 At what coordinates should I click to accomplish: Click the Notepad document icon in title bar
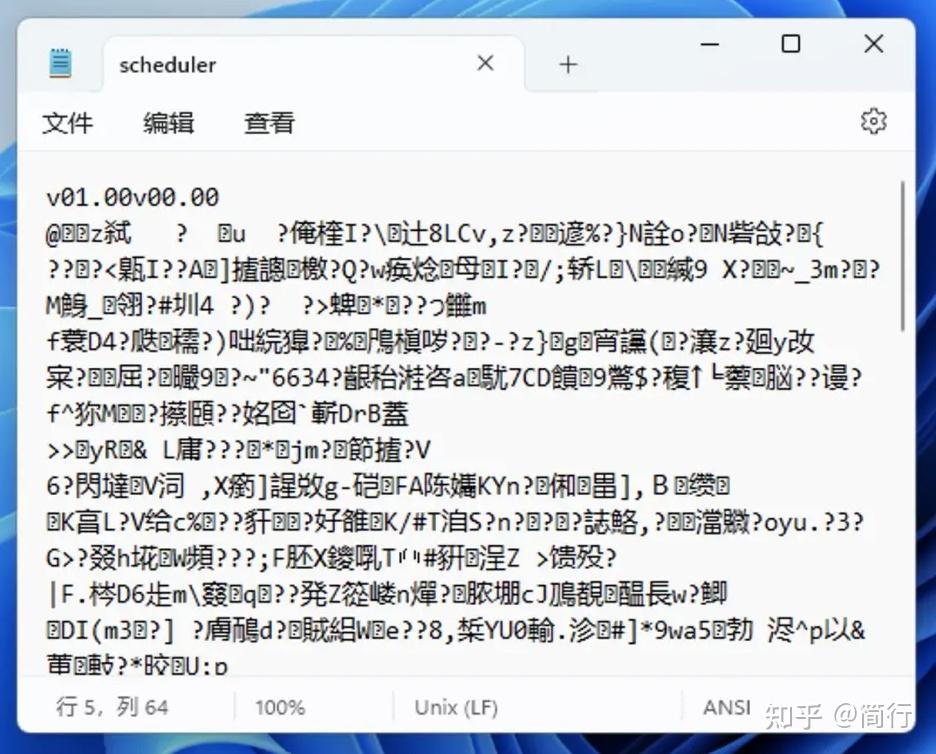[x=60, y=61]
